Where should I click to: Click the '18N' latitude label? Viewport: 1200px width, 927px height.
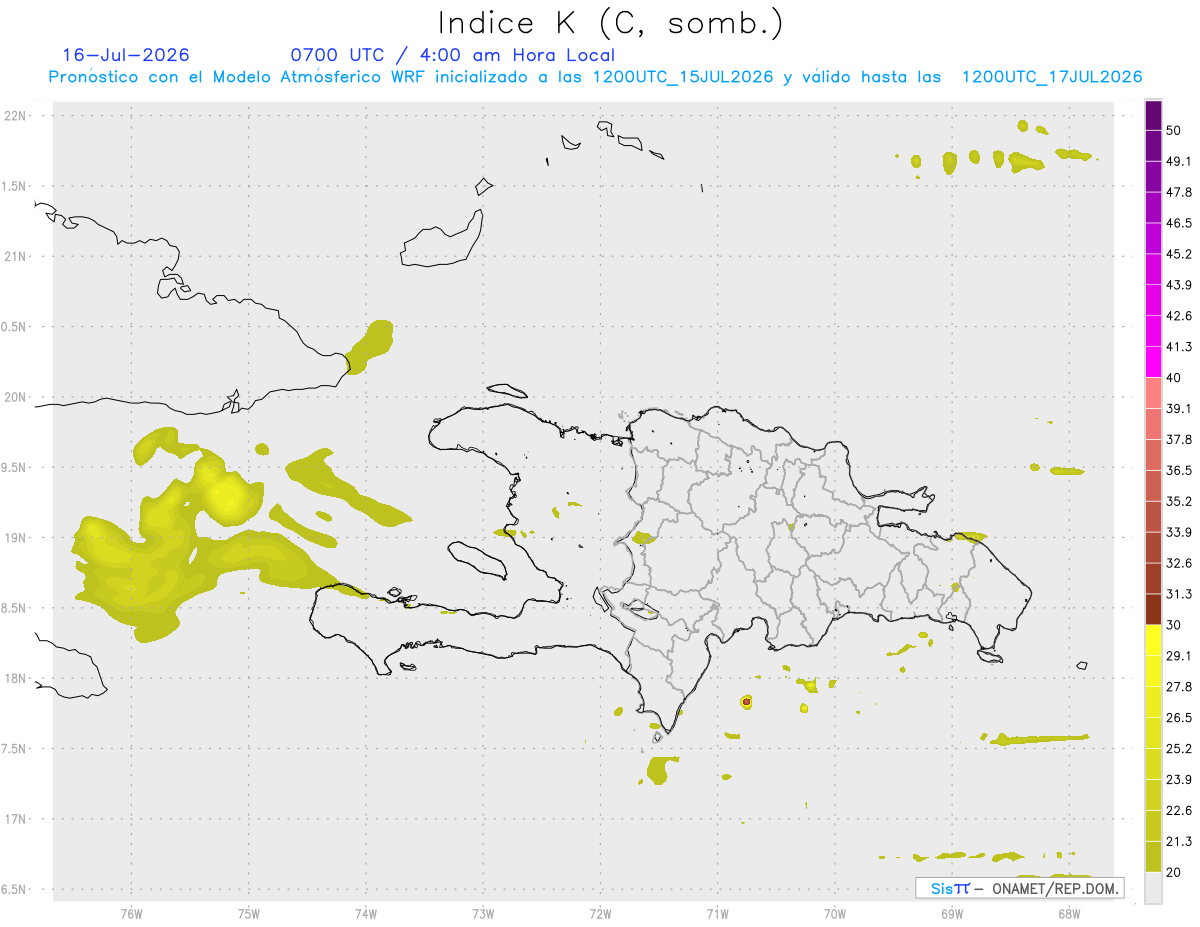pyautogui.click(x=14, y=678)
